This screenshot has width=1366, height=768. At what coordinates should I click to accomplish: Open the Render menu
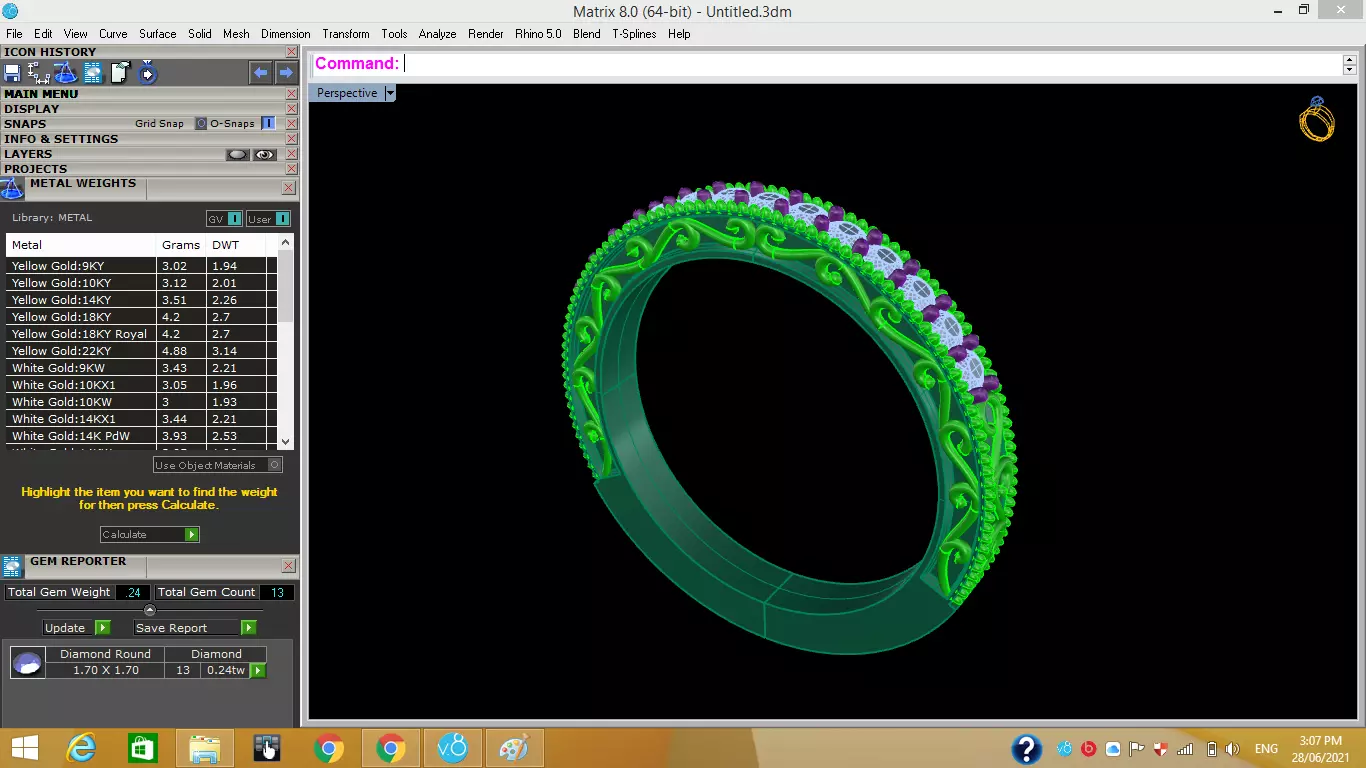pyautogui.click(x=486, y=34)
